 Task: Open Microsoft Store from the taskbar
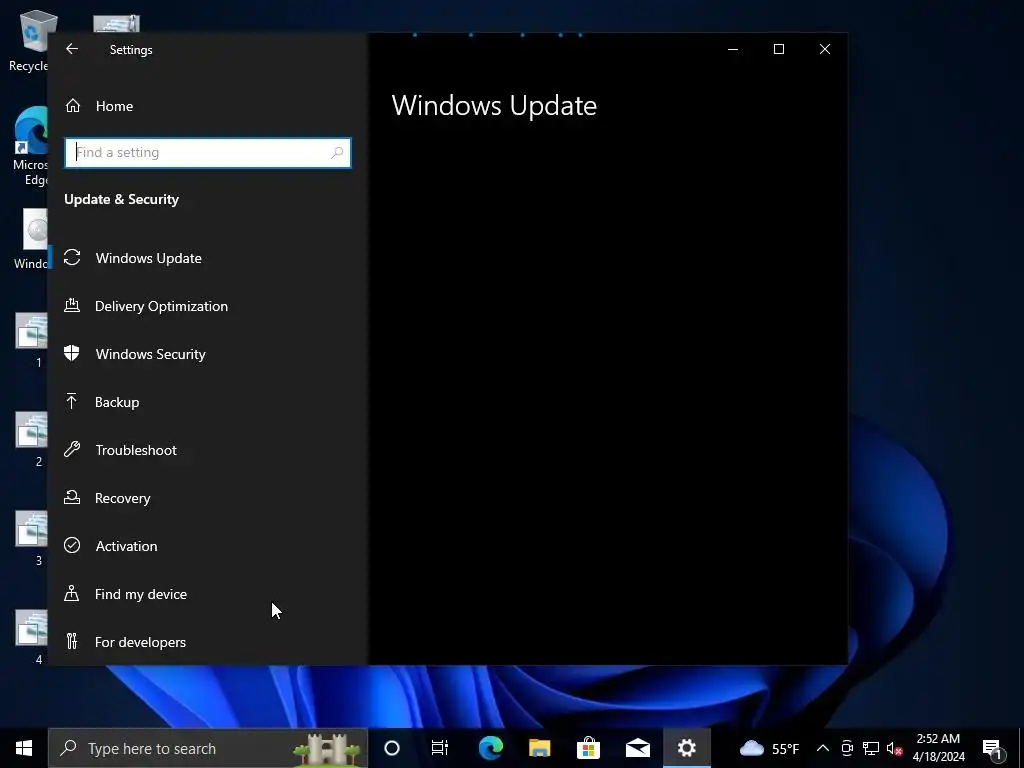point(588,748)
